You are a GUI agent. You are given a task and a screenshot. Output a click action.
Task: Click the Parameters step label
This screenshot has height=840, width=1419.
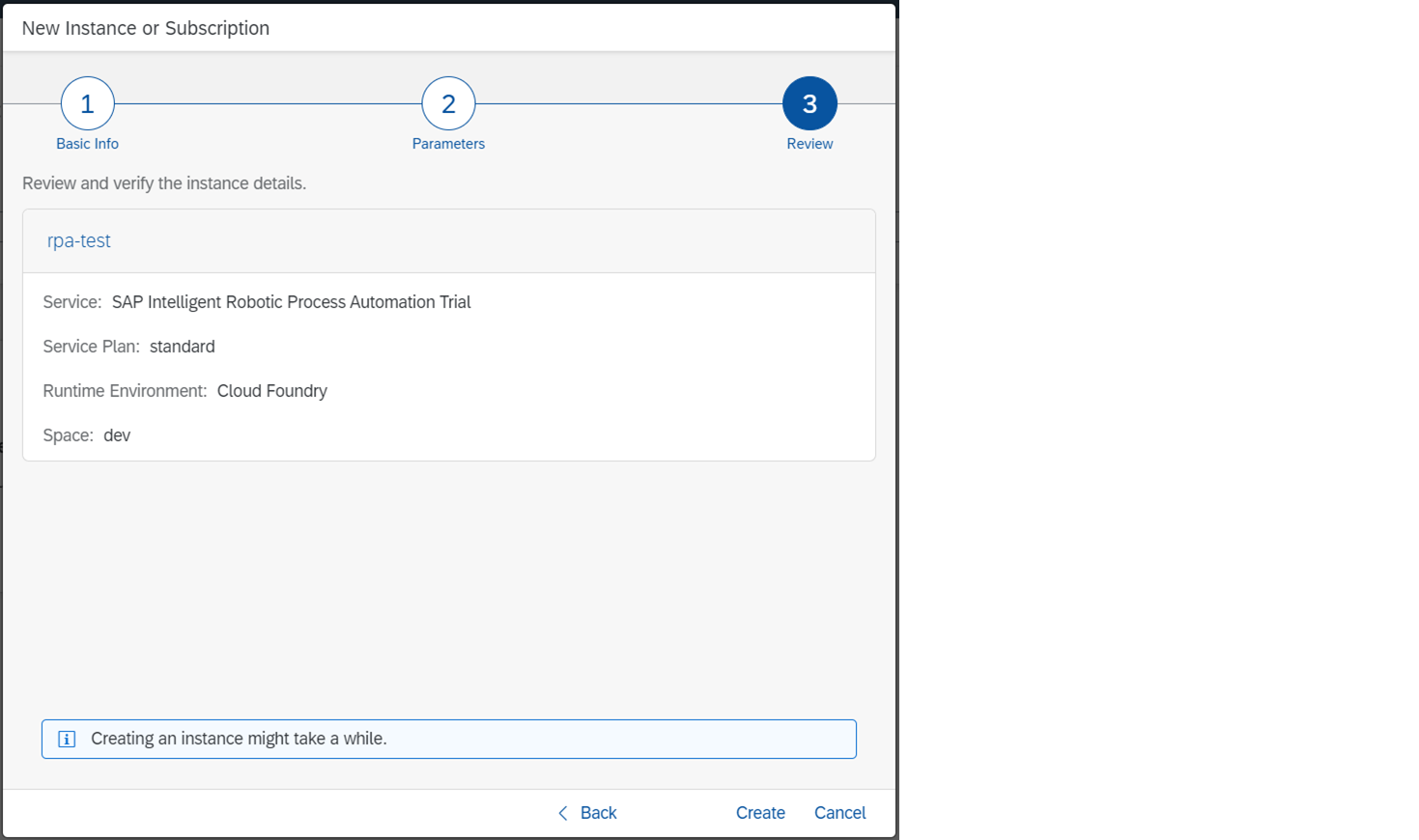click(448, 144)
